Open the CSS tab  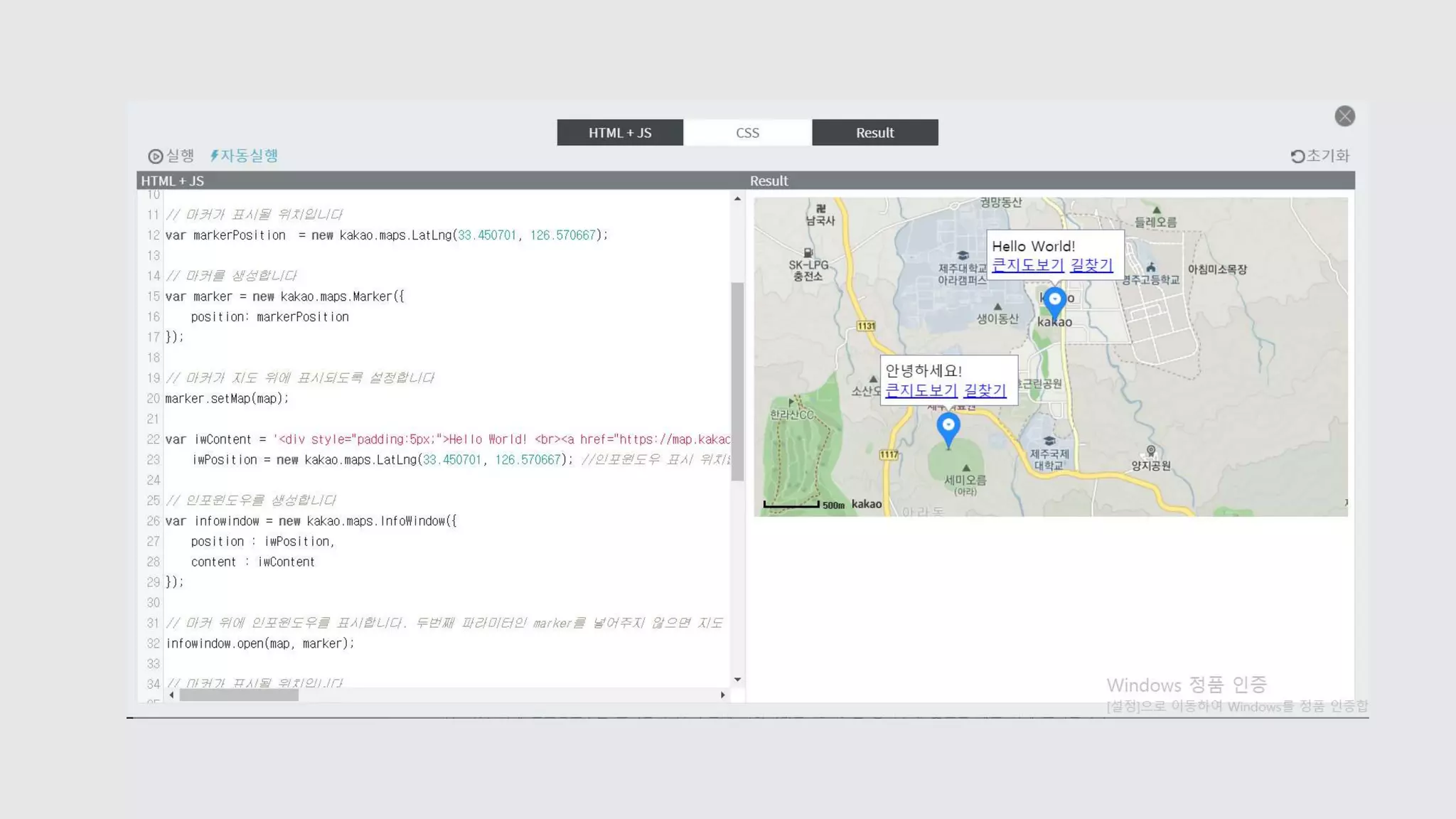click(747, 133)
